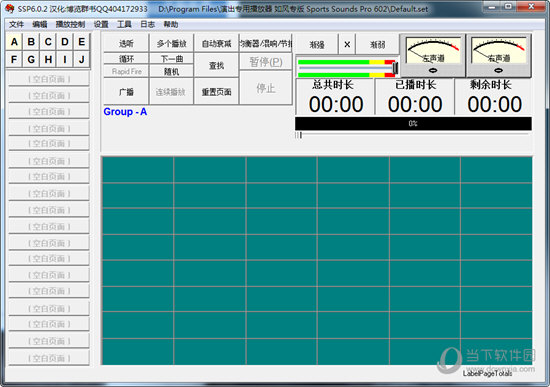Open the 帮助 menu

click(x=171, y=24)
